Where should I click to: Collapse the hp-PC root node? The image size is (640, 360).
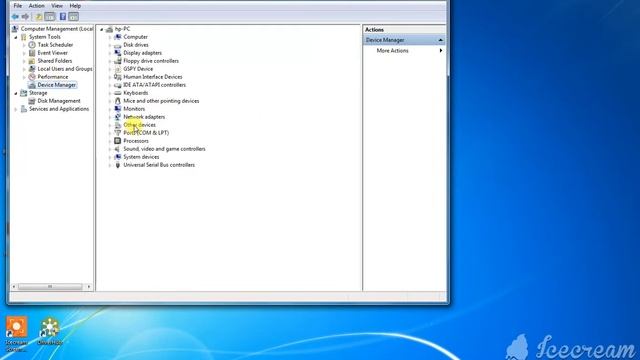tap(102, 29)
